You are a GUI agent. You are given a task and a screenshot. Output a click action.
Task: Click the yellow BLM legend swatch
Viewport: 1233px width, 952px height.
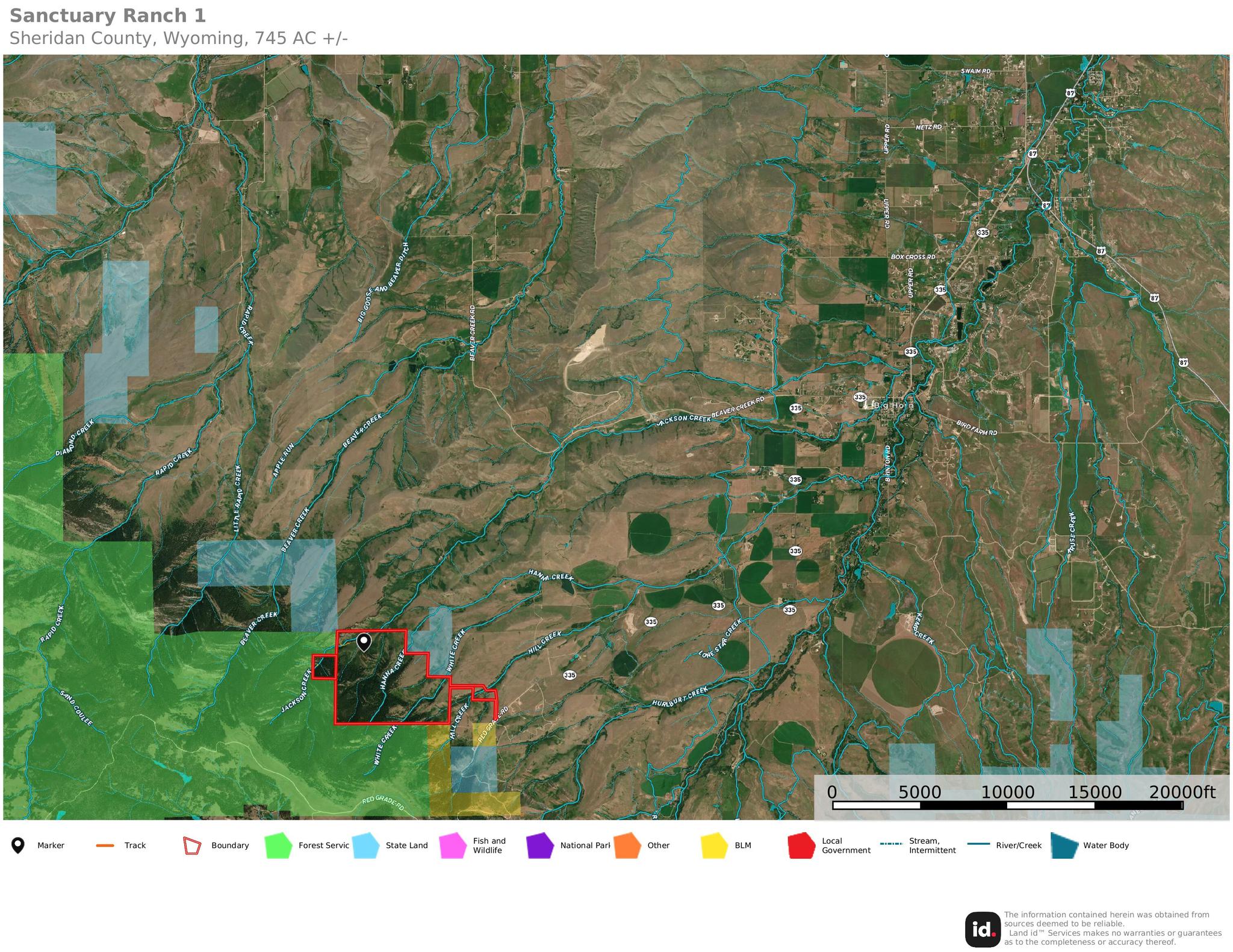click(714, 845)
